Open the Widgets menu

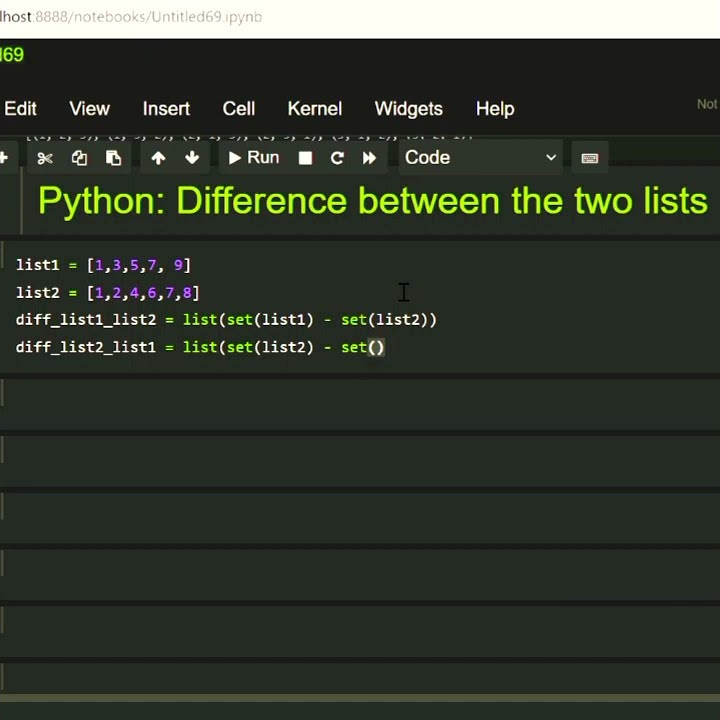pos(409,109)
